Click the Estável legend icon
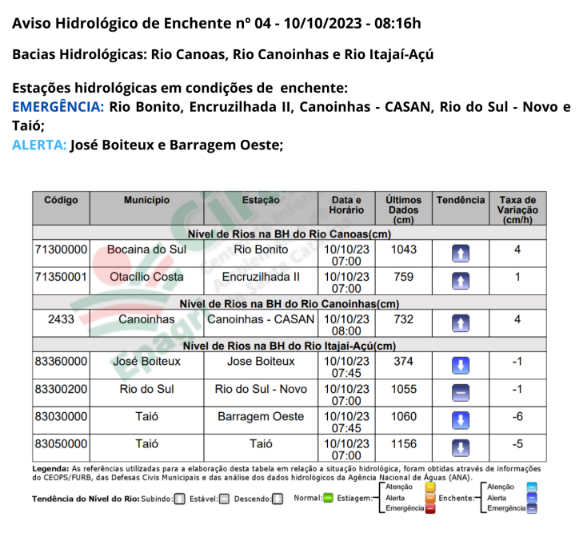 [224, 499]
